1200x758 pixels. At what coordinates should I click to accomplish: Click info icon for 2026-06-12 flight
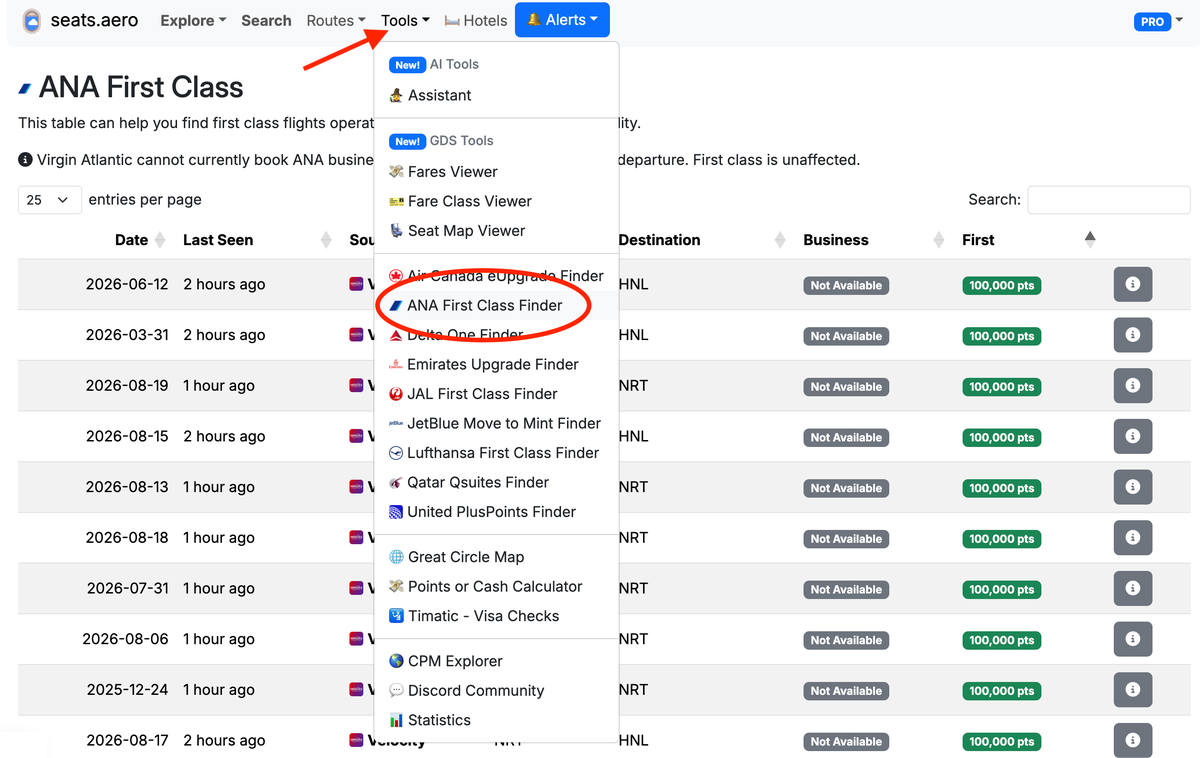click(x=1132, y=285)
